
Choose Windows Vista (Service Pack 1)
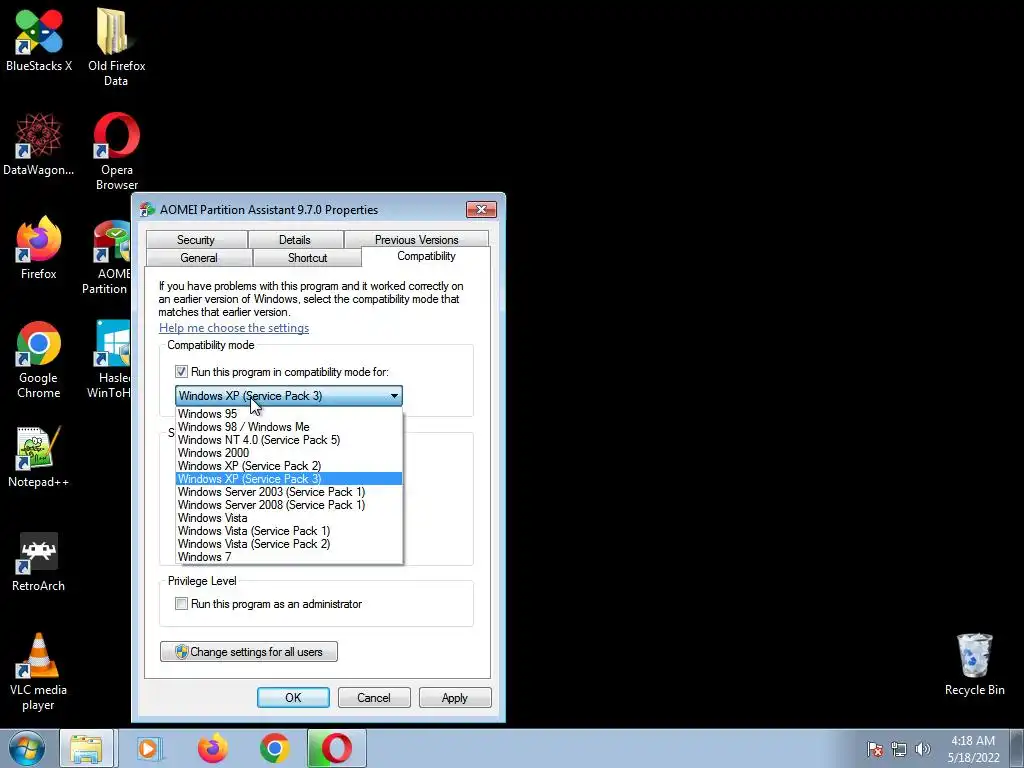pos(289,531)
